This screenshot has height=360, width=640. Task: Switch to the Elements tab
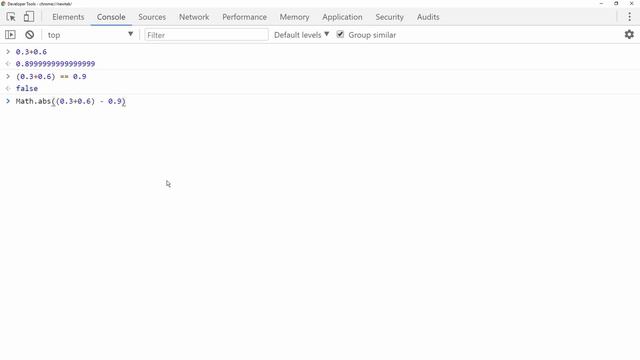tap(68, 17)
